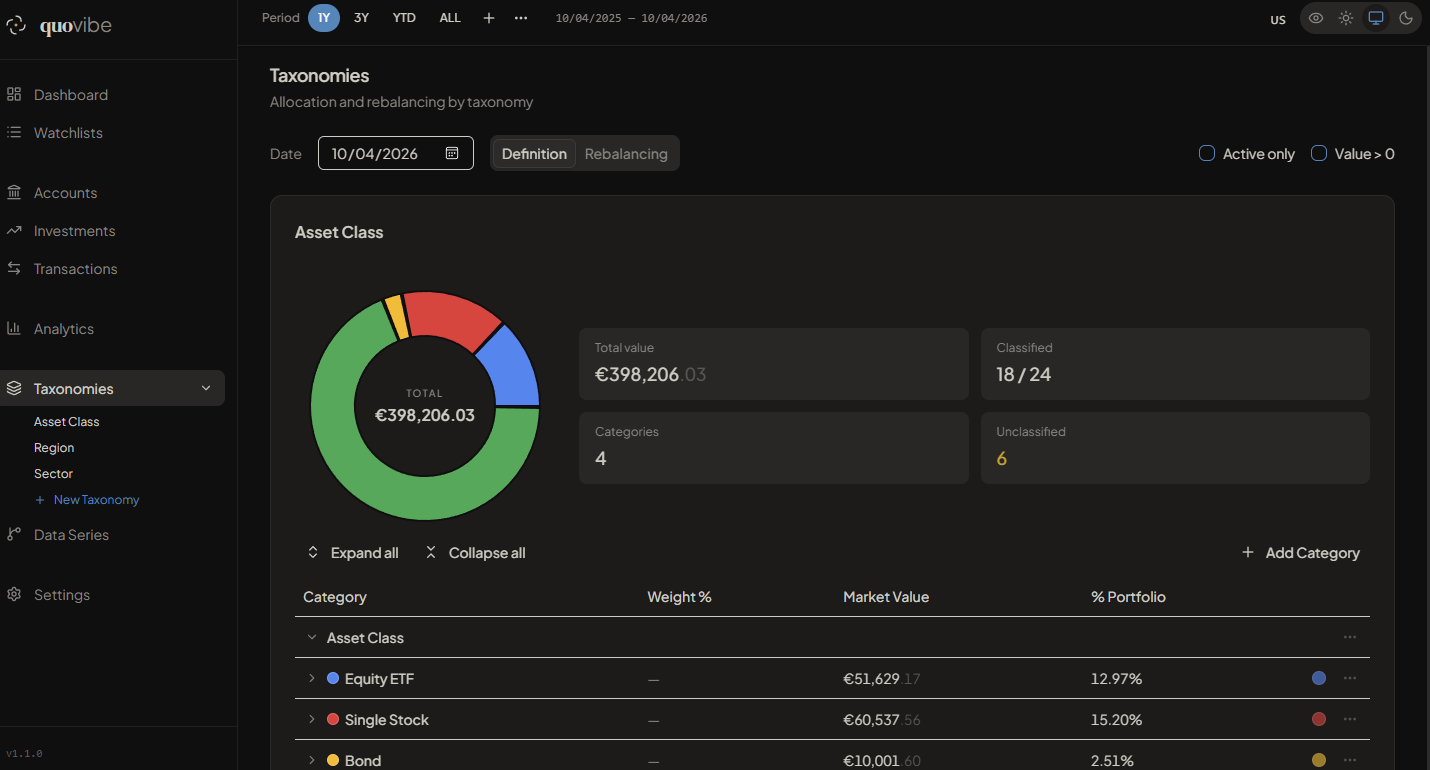Click the New Taxonomy link
Viewport: 1430px width, 770px height.
tap(96, 500)
